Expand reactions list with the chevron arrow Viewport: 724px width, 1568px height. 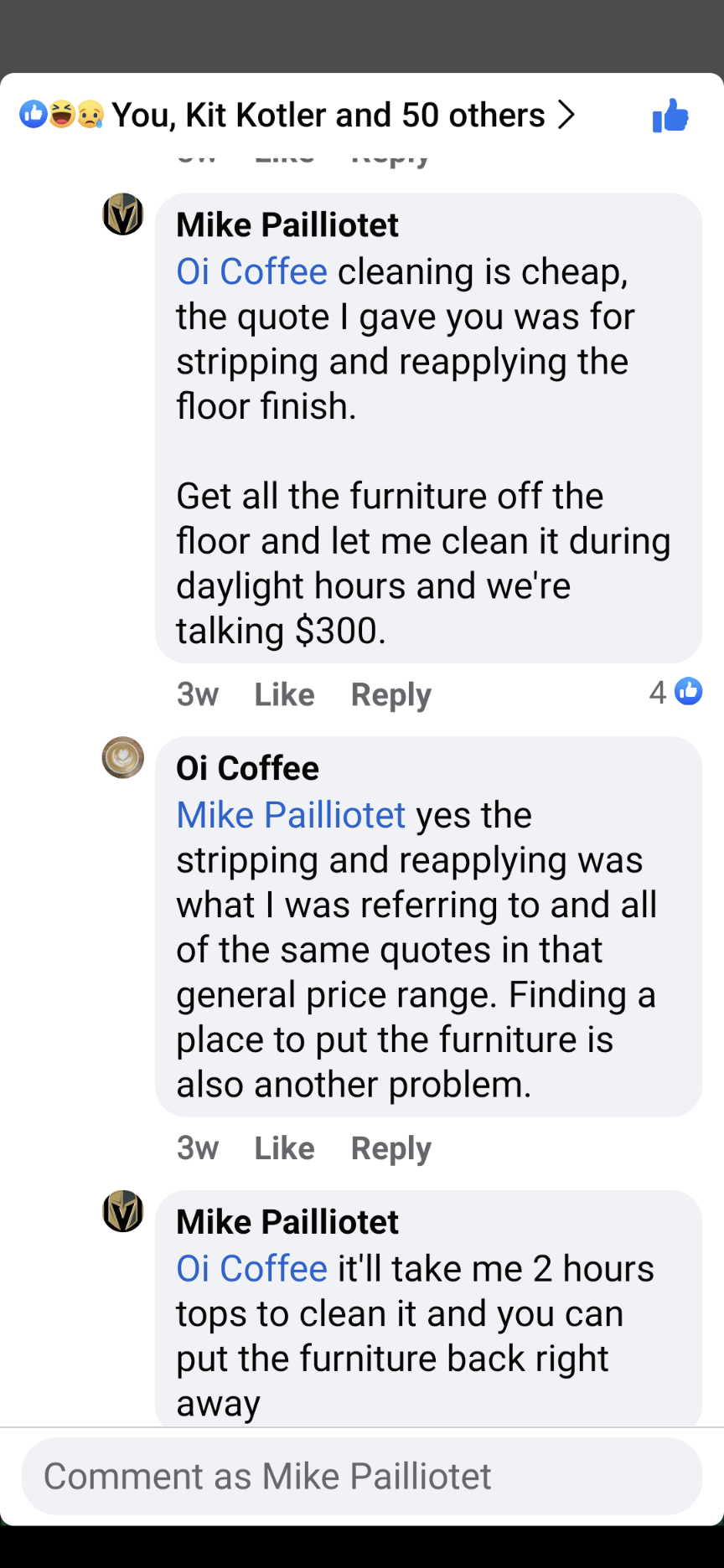point(567,115)
